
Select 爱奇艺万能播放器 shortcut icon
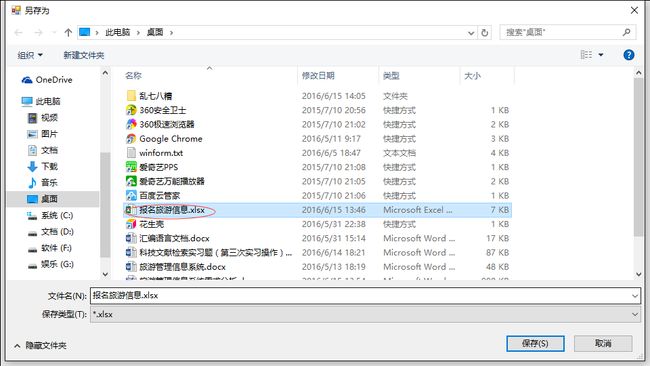[x=131, y=181]
